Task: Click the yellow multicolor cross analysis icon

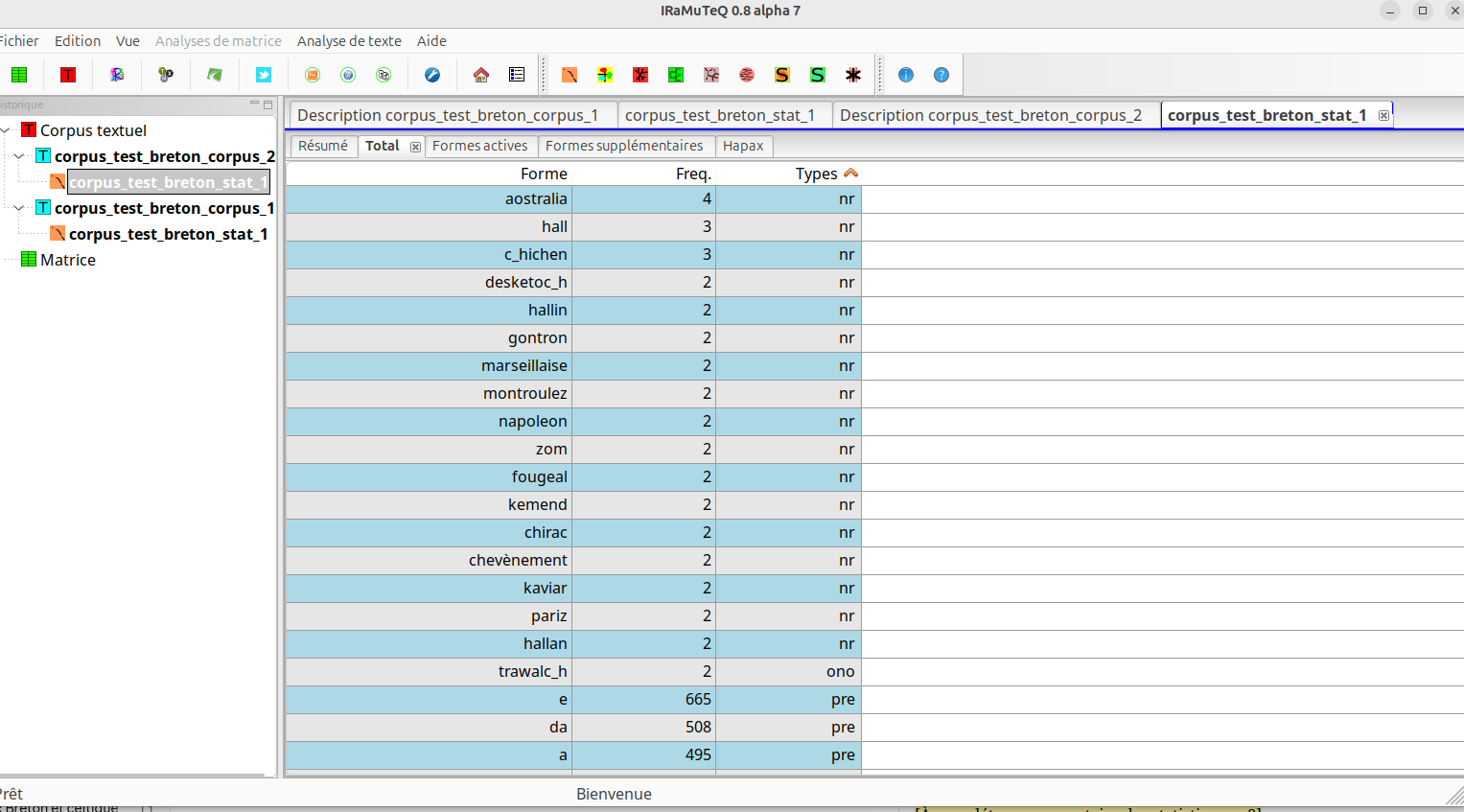Action: point(605,75)
